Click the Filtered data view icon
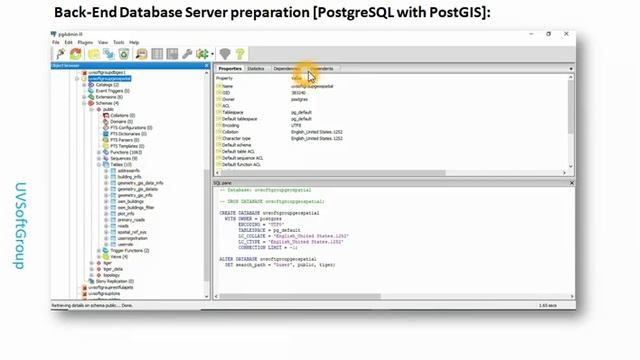Viewport: 640px width, 360px height. pyautogui.click(x=172, y=54)
